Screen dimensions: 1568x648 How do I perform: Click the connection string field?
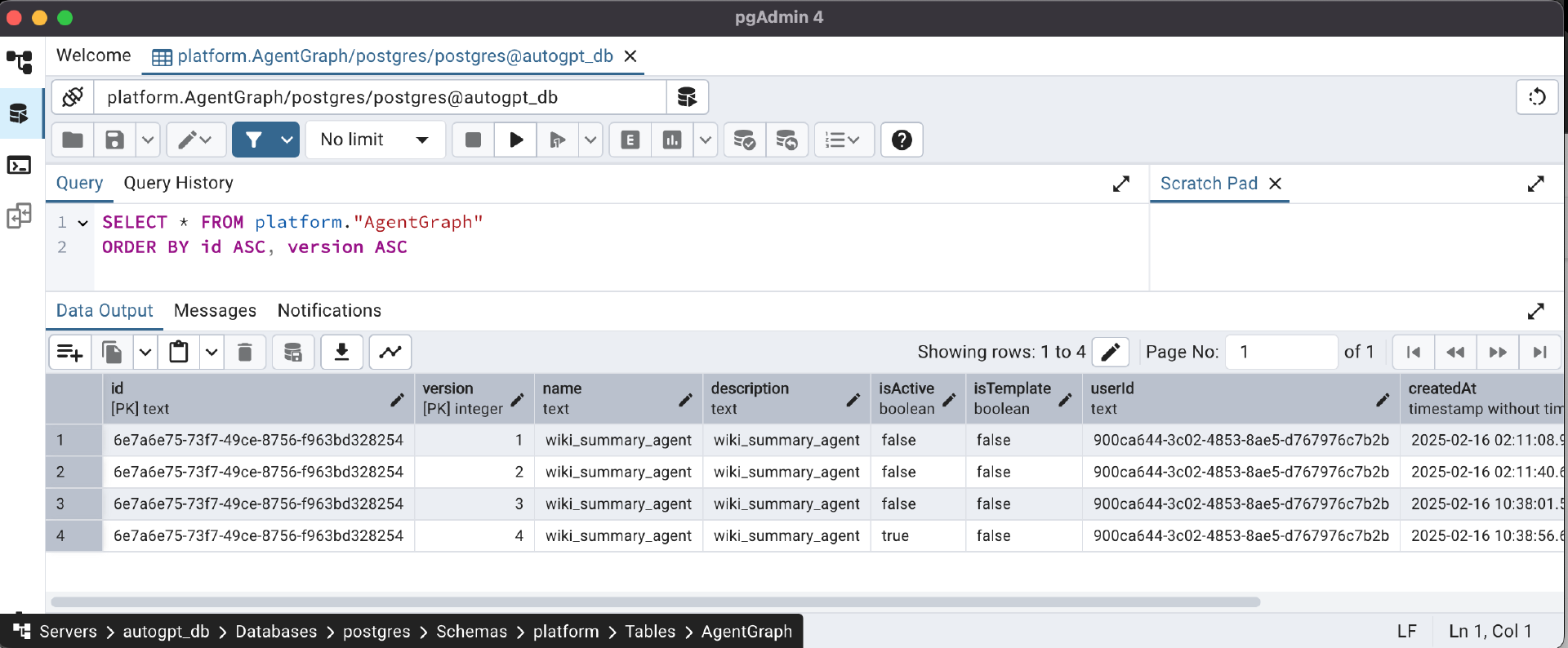(x=380, y=97)
